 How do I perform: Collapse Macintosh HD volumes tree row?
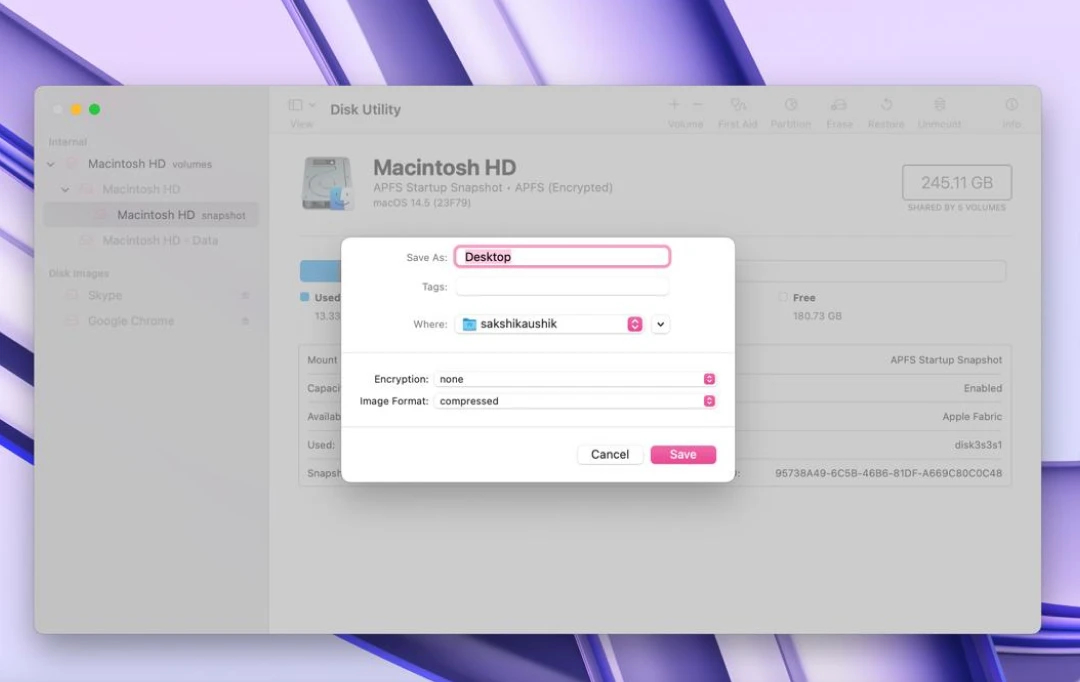[51, 164]
